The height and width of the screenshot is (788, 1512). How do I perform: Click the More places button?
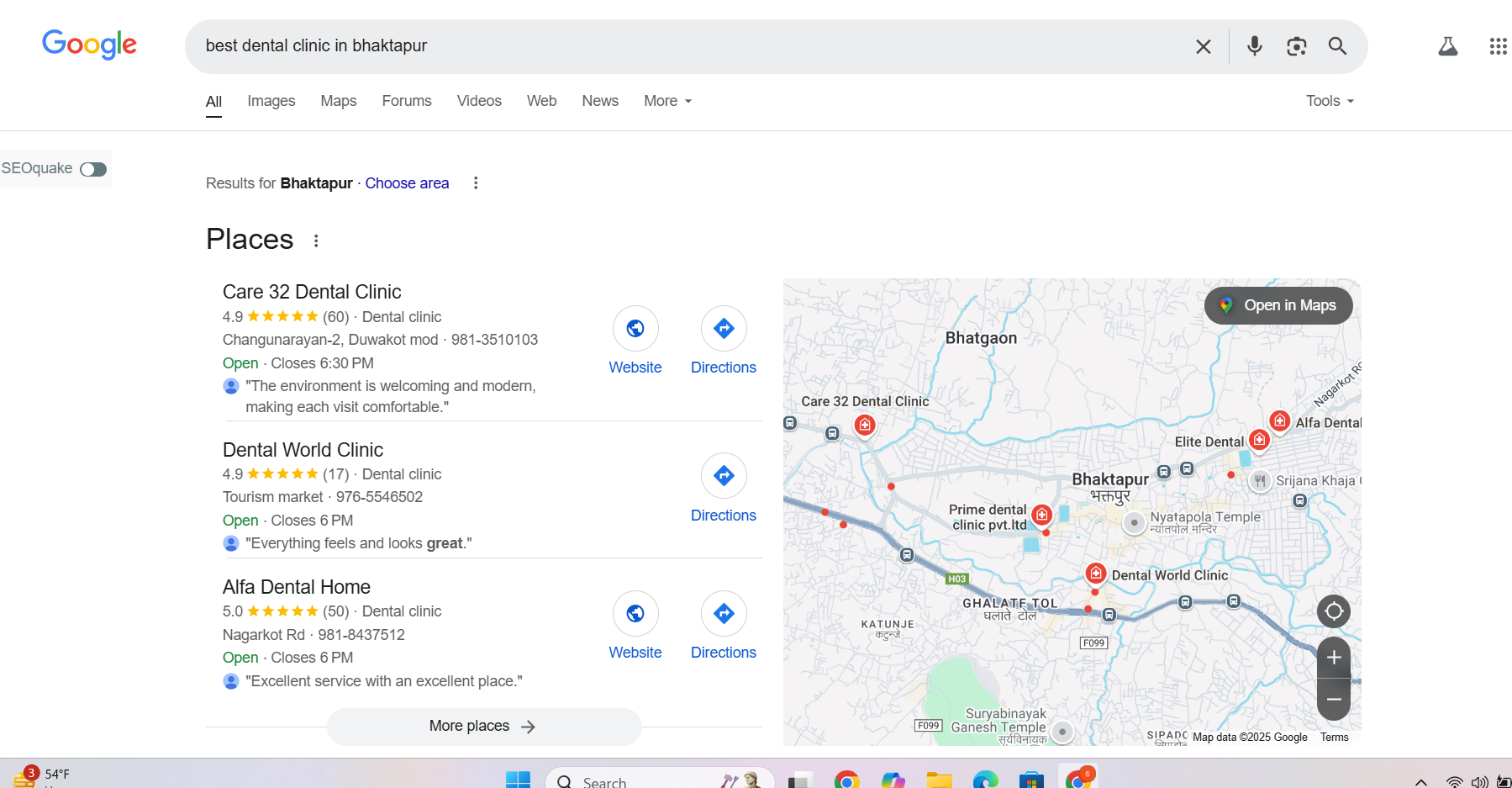[483, 726]
